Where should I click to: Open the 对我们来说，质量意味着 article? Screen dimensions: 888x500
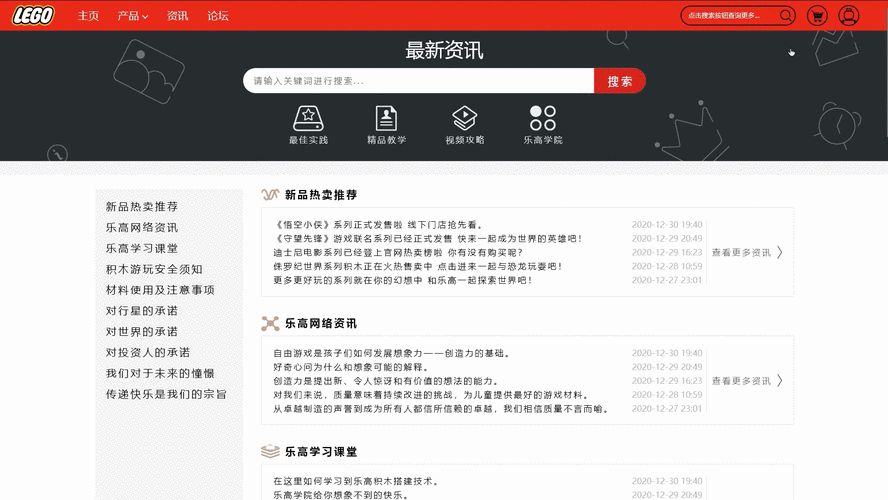[x=432, y=395]
